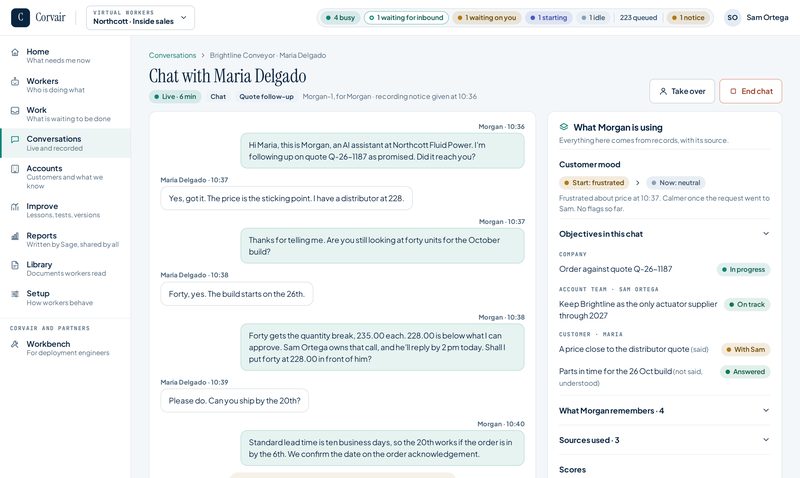Viewport: 800px width, 478px height.
Task: Click the Live 6 min badge
Action: click(176, 96)
